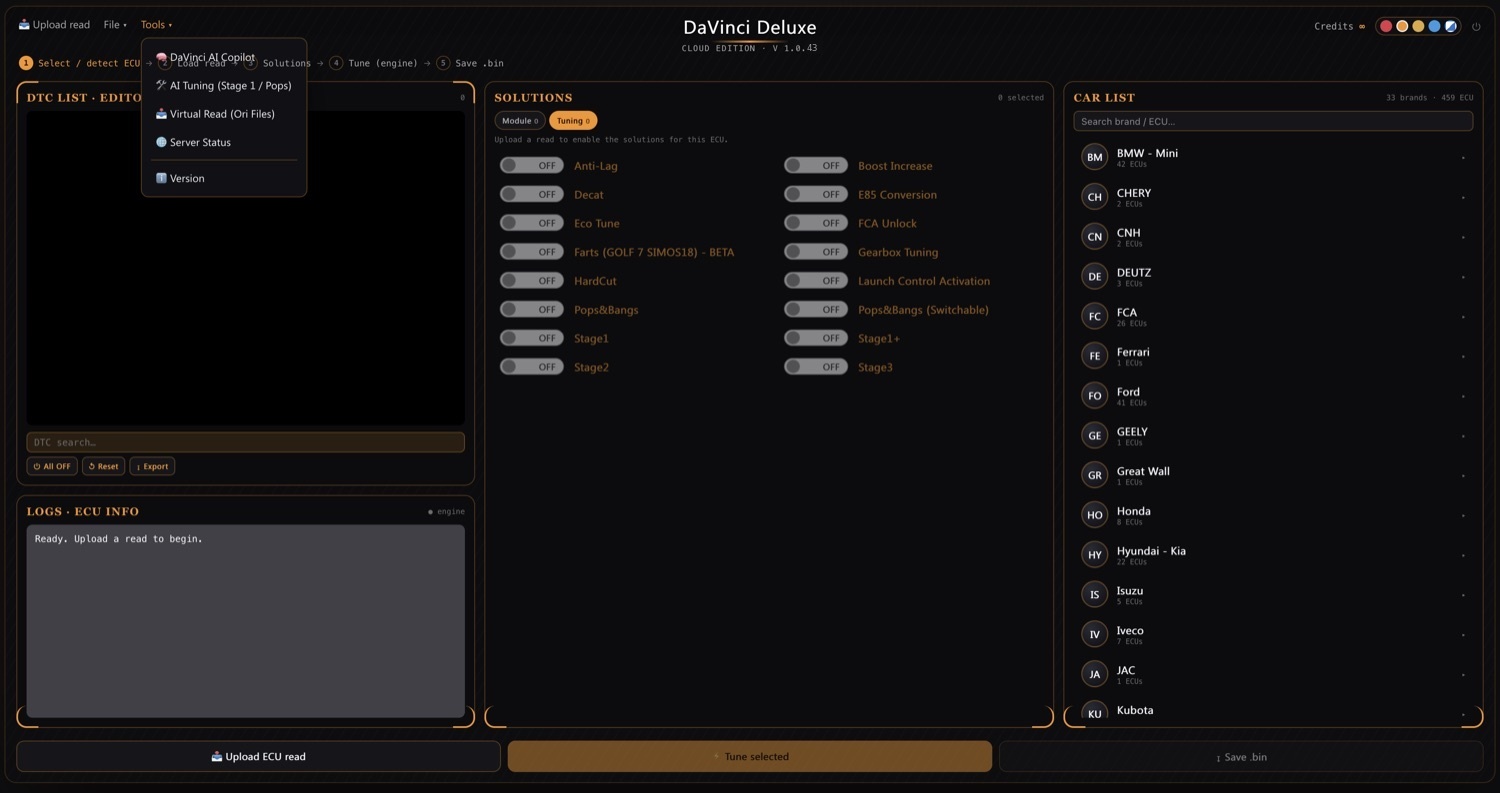Click the CH avatar for CHERY

click(x=1095, y=197)
